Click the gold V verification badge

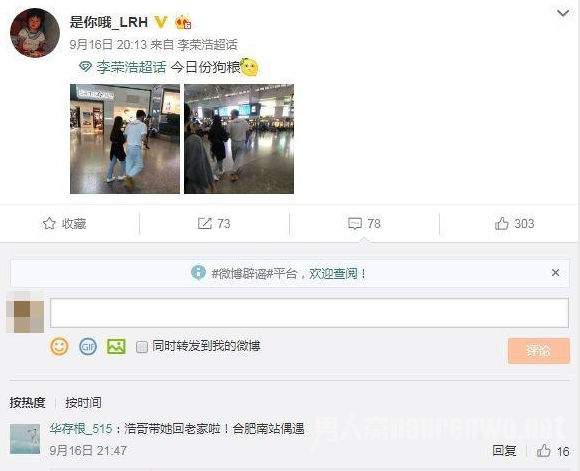[x=161, y=22]
